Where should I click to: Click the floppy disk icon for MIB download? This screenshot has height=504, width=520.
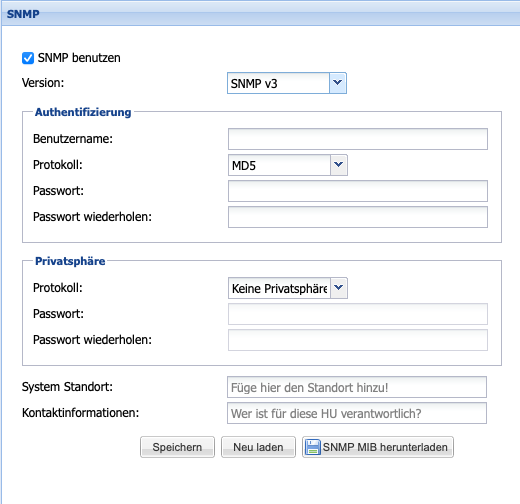(313, 447)
